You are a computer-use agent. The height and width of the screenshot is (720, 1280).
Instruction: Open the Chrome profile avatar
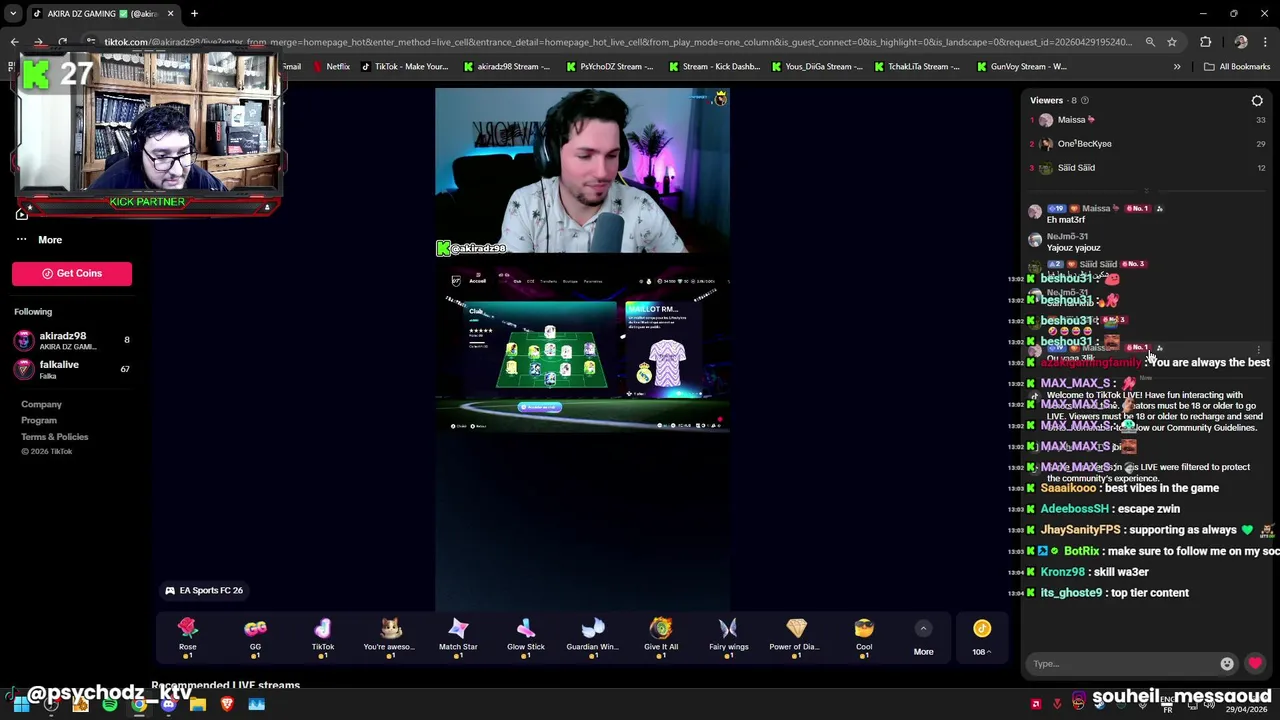coord(1241,42)
